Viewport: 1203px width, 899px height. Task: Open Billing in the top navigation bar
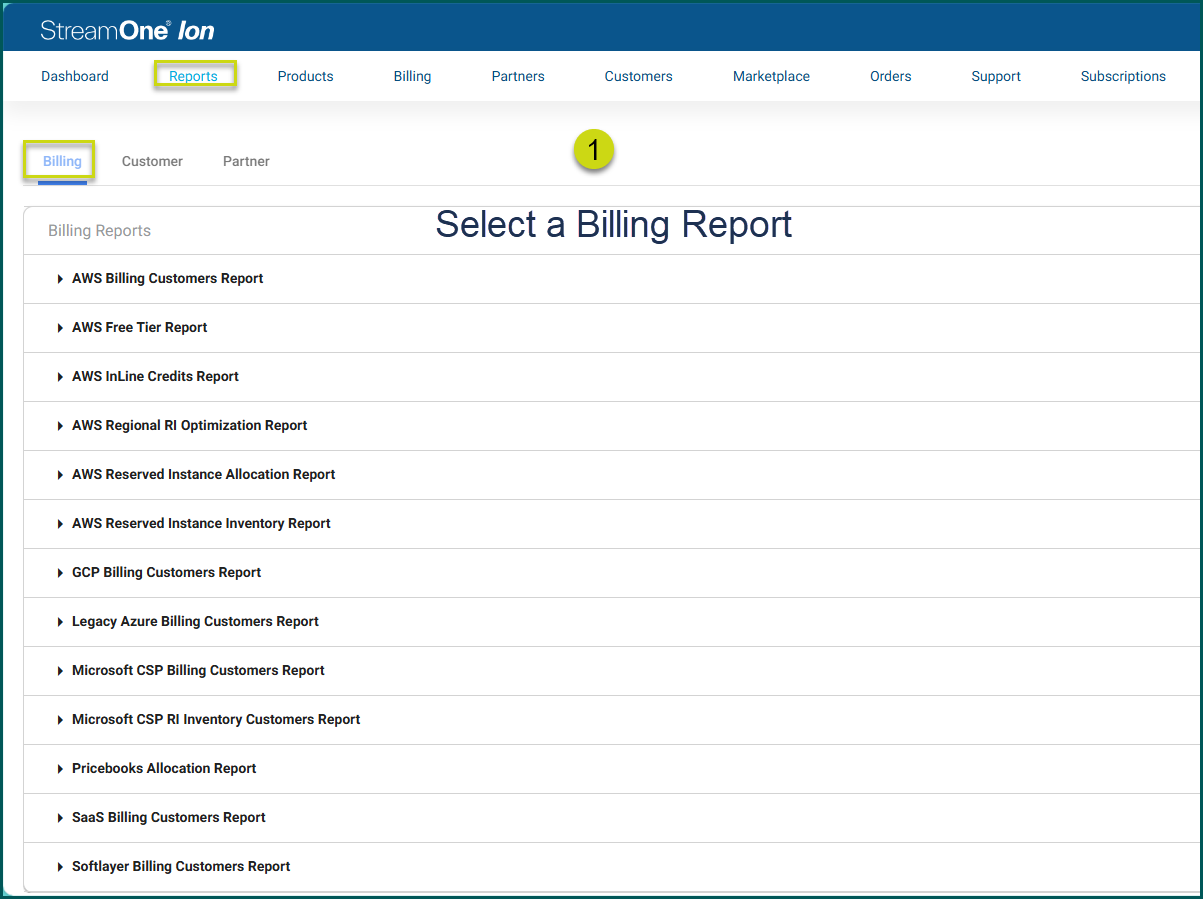point(412,76)
